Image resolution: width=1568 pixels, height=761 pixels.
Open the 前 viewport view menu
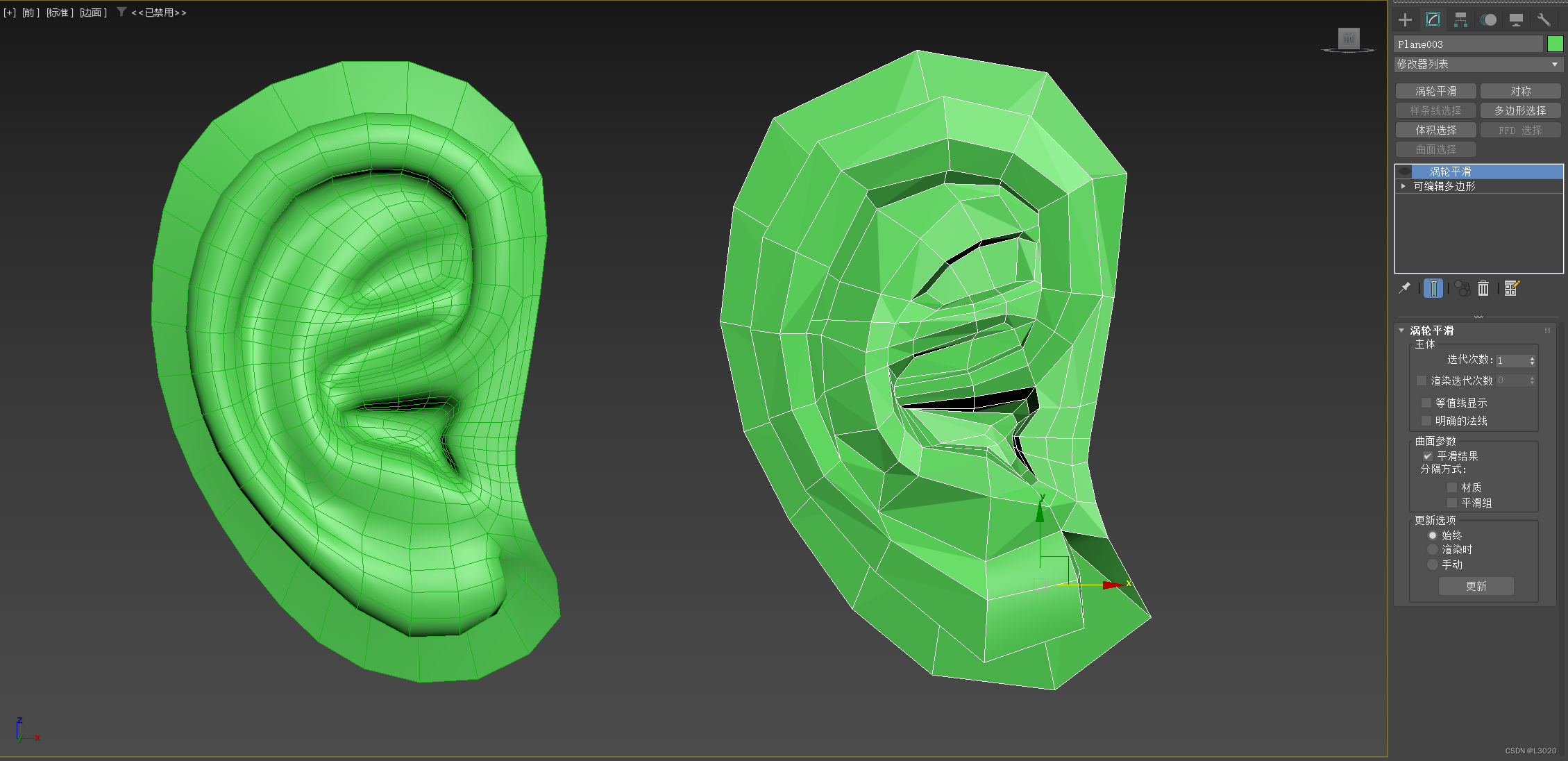click(x=30, y=12)
